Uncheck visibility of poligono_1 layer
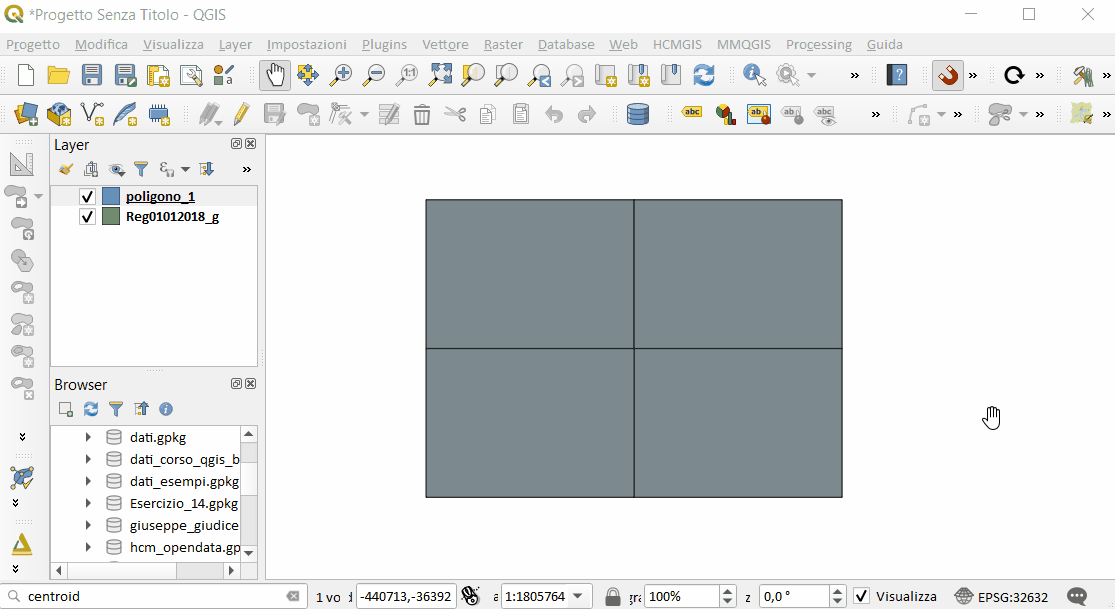1115x609 pixels. click(87, 197)
